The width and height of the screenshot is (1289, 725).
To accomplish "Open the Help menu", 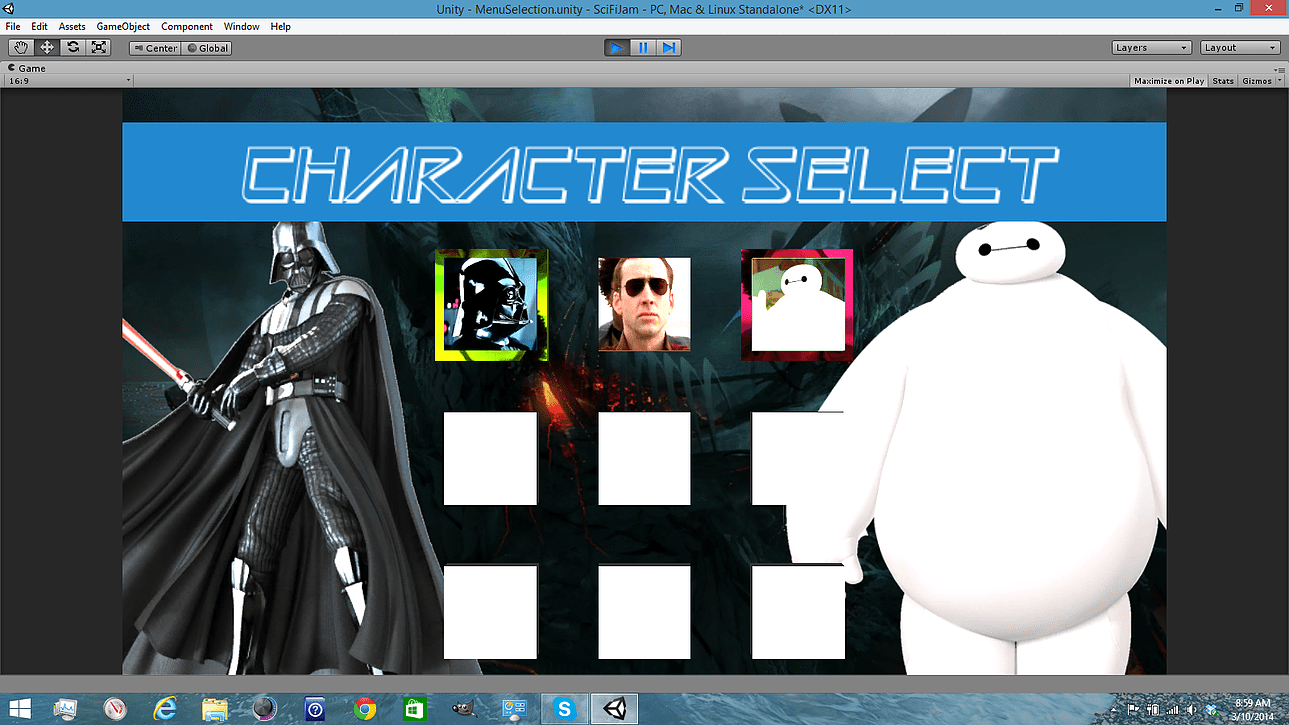I will coord(281,26).
